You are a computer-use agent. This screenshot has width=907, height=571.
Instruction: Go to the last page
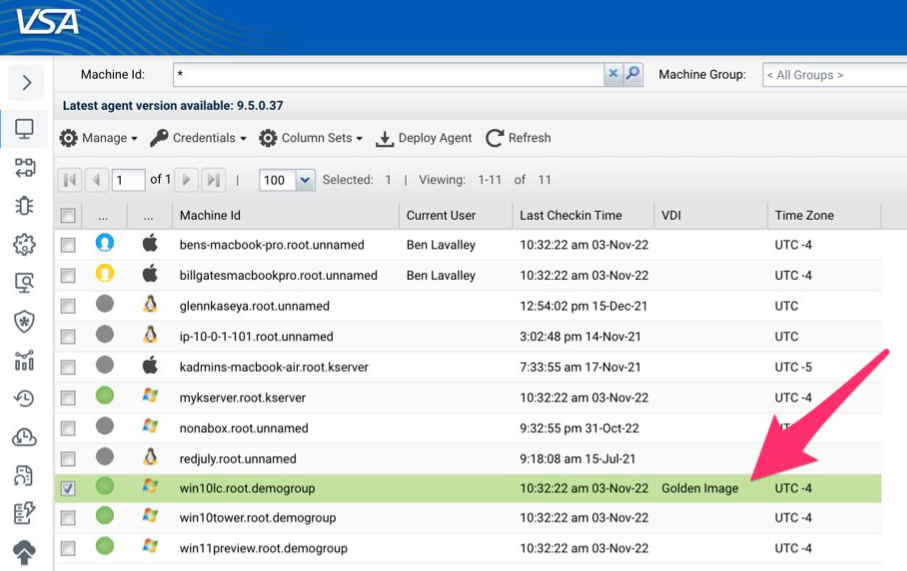click(x=213, y=180)
